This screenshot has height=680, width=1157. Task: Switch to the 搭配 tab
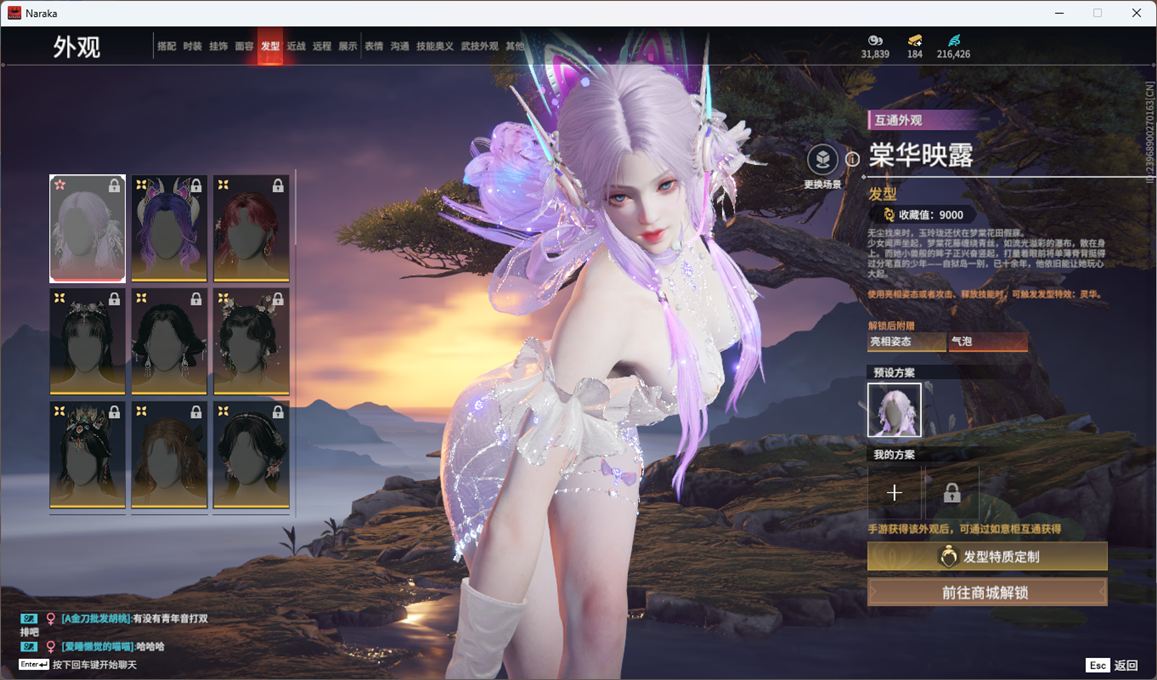click(167, 46)
